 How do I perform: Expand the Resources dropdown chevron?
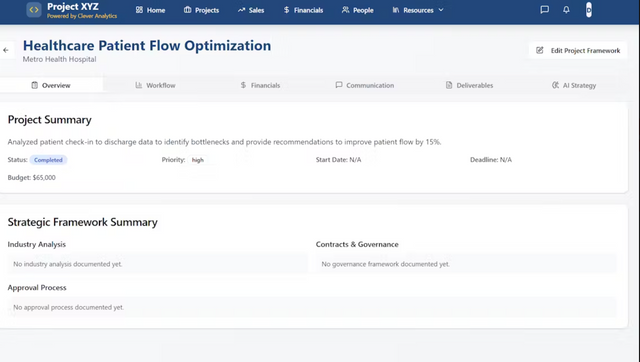click(x=441, y=10)
